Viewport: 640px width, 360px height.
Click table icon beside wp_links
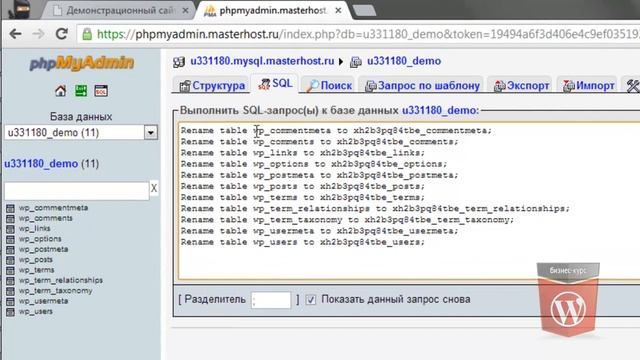click(x=10, y=229)
